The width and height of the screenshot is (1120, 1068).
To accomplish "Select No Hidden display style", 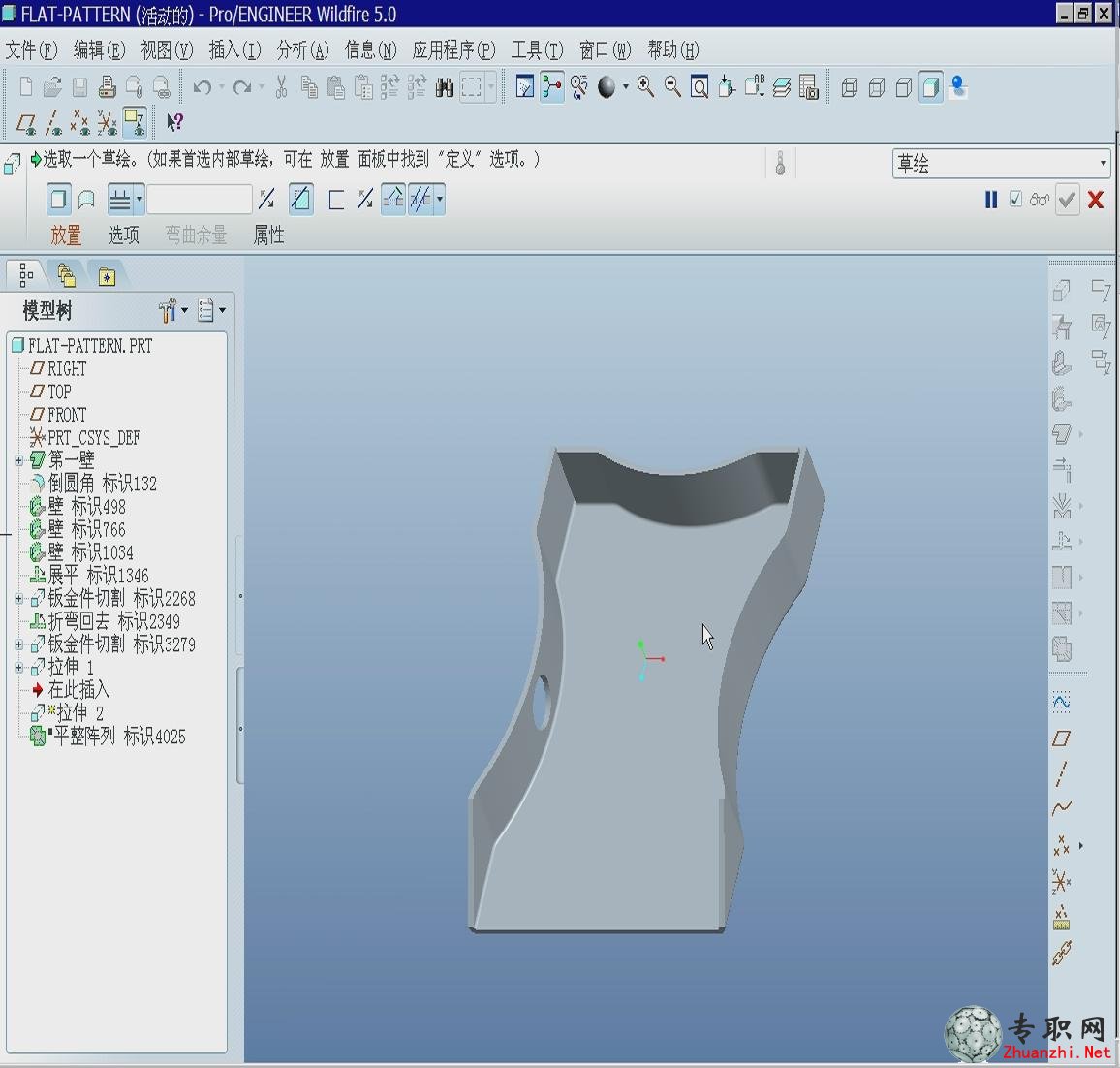I will (x=904, y=87).
